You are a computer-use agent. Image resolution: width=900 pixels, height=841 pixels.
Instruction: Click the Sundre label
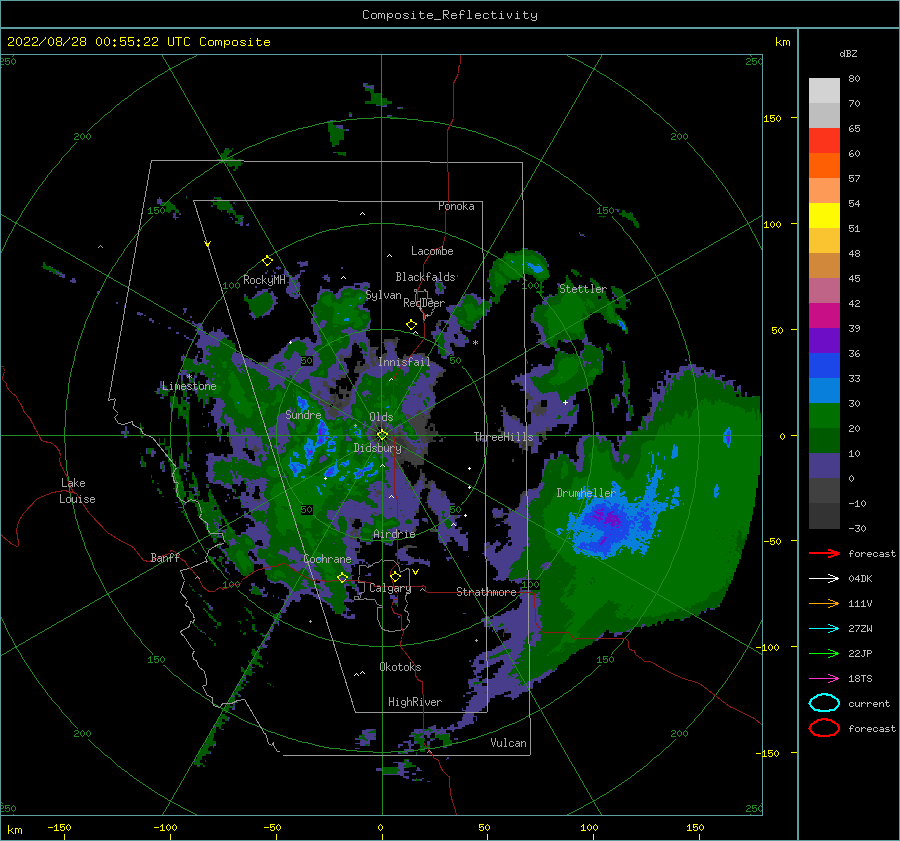tap(303, 414)
